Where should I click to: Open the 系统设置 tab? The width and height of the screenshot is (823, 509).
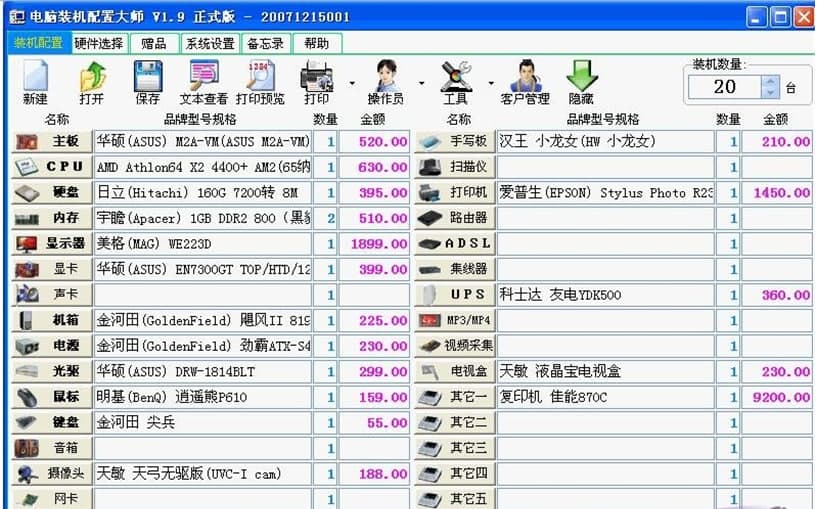[x=210, y=43]
